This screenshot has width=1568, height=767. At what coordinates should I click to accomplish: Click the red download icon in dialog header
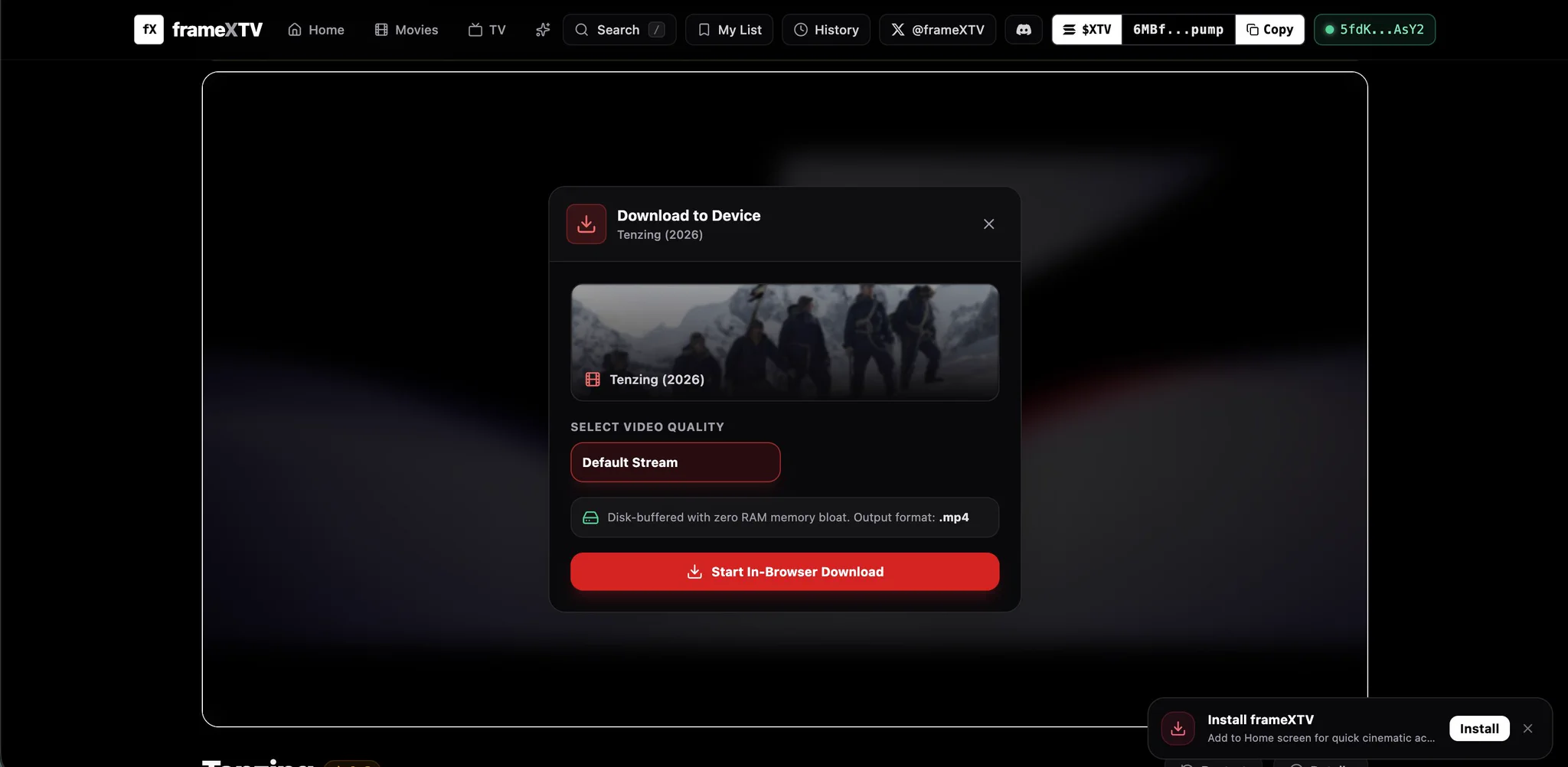(x=586, y=224)
